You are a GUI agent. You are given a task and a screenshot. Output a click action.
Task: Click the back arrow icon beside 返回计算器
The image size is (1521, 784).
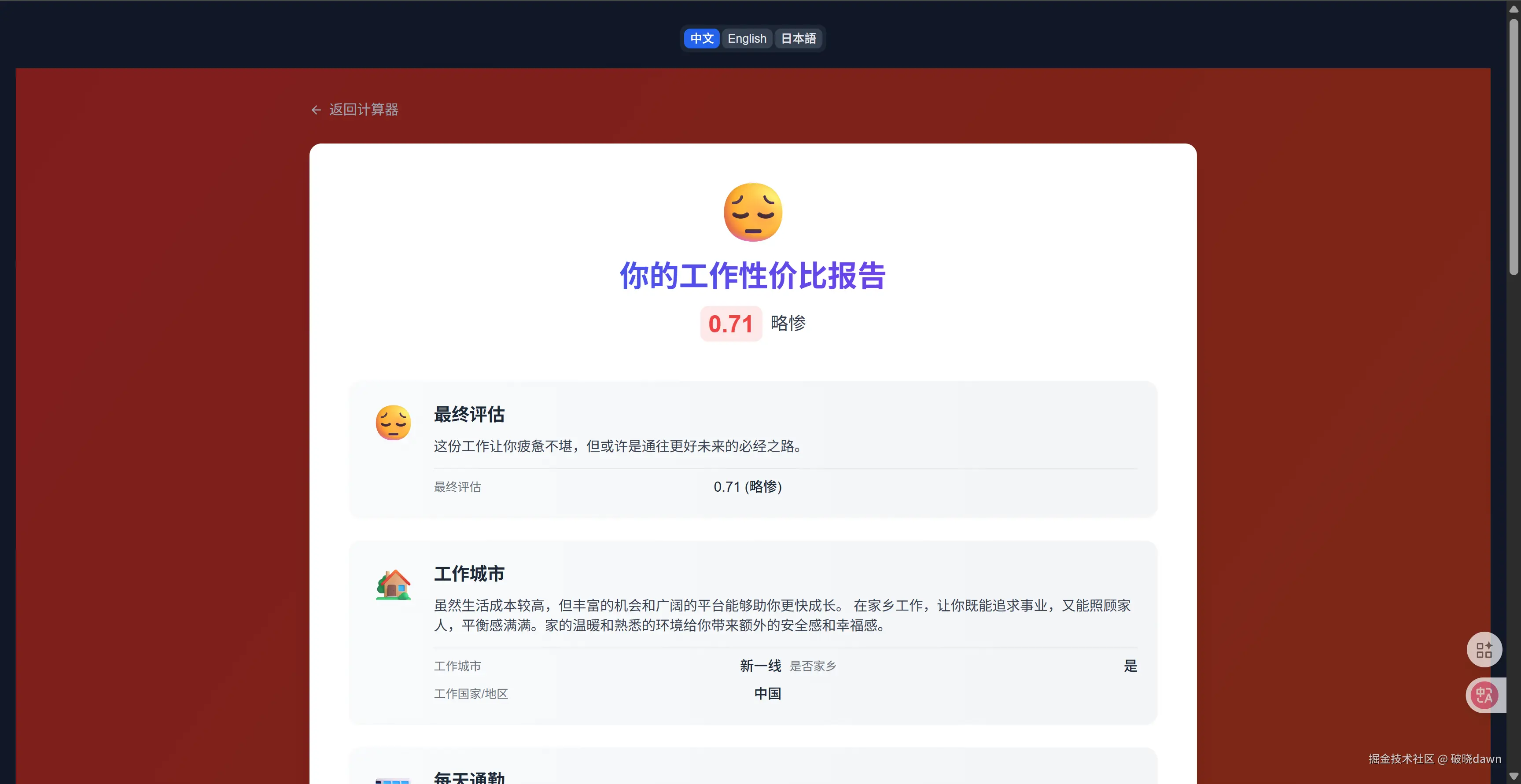tap(316, 110)
